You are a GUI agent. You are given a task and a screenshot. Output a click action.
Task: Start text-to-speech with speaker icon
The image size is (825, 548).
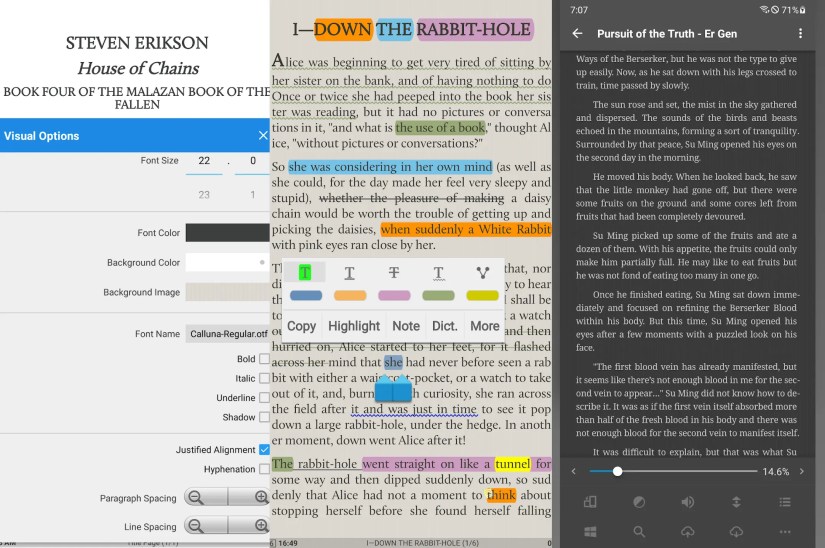688,502
